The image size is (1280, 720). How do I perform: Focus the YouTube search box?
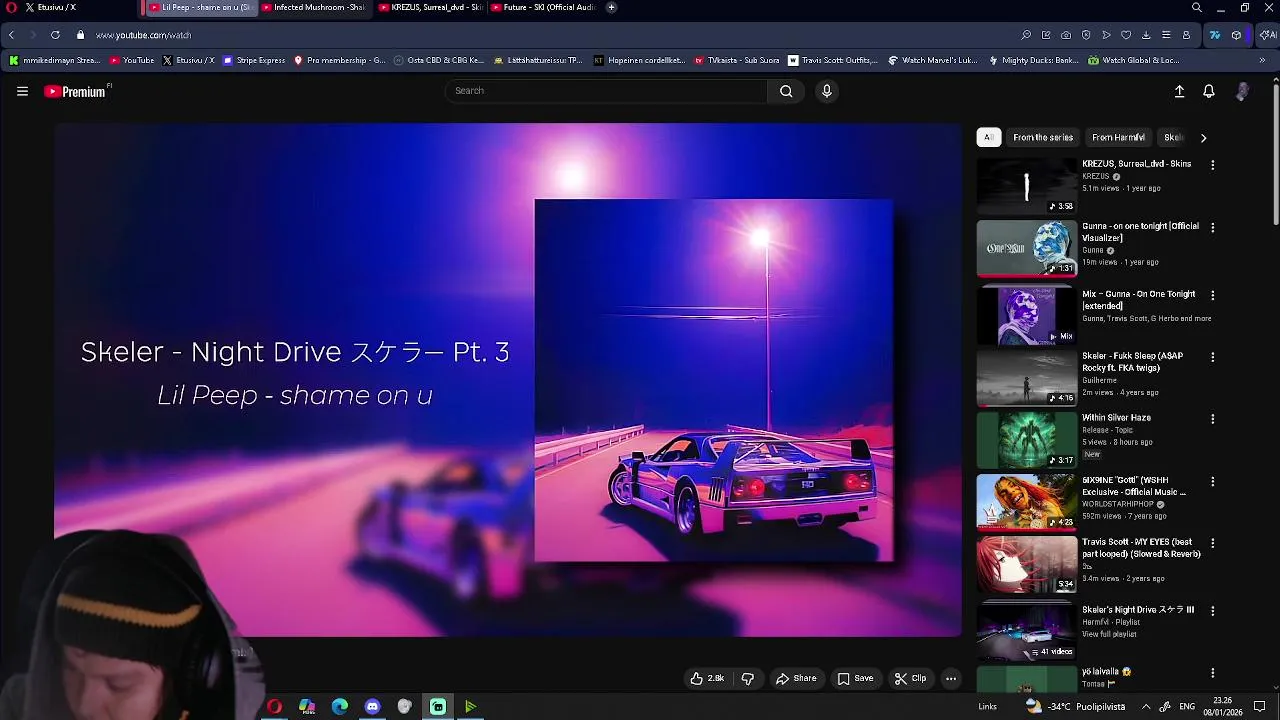tap(606, 91)
